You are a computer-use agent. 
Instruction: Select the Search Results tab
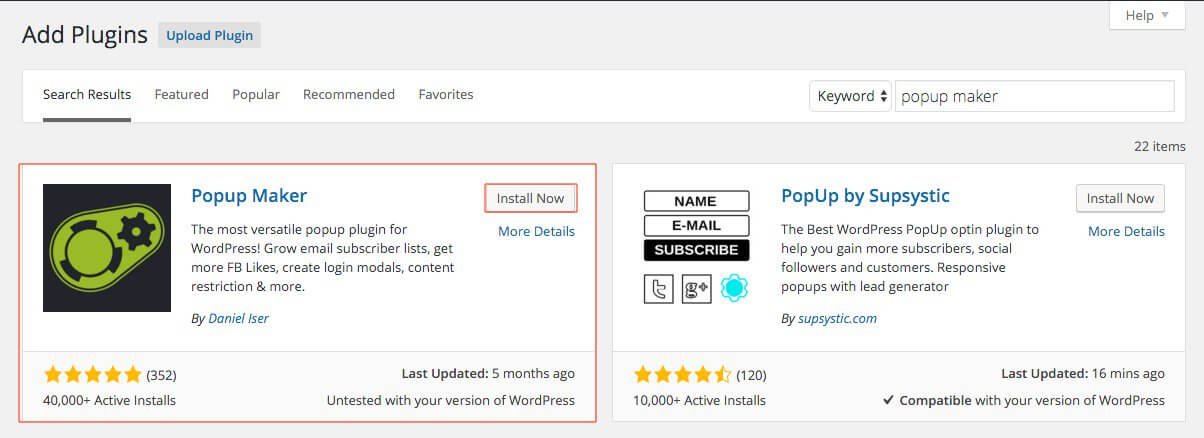pos(87,94)
